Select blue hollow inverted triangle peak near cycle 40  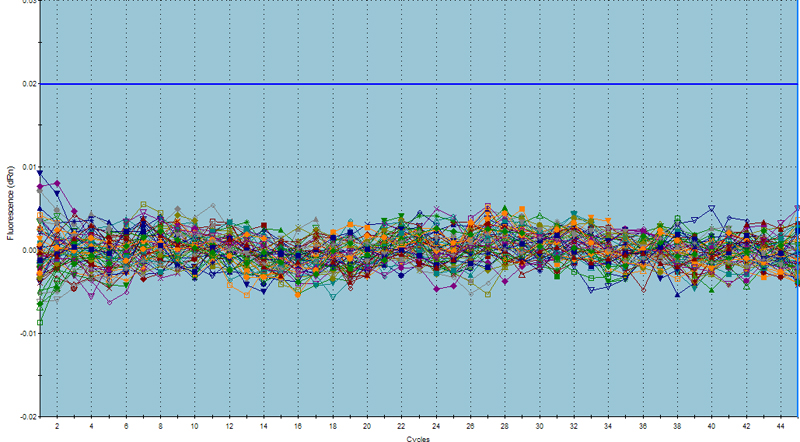711,208
